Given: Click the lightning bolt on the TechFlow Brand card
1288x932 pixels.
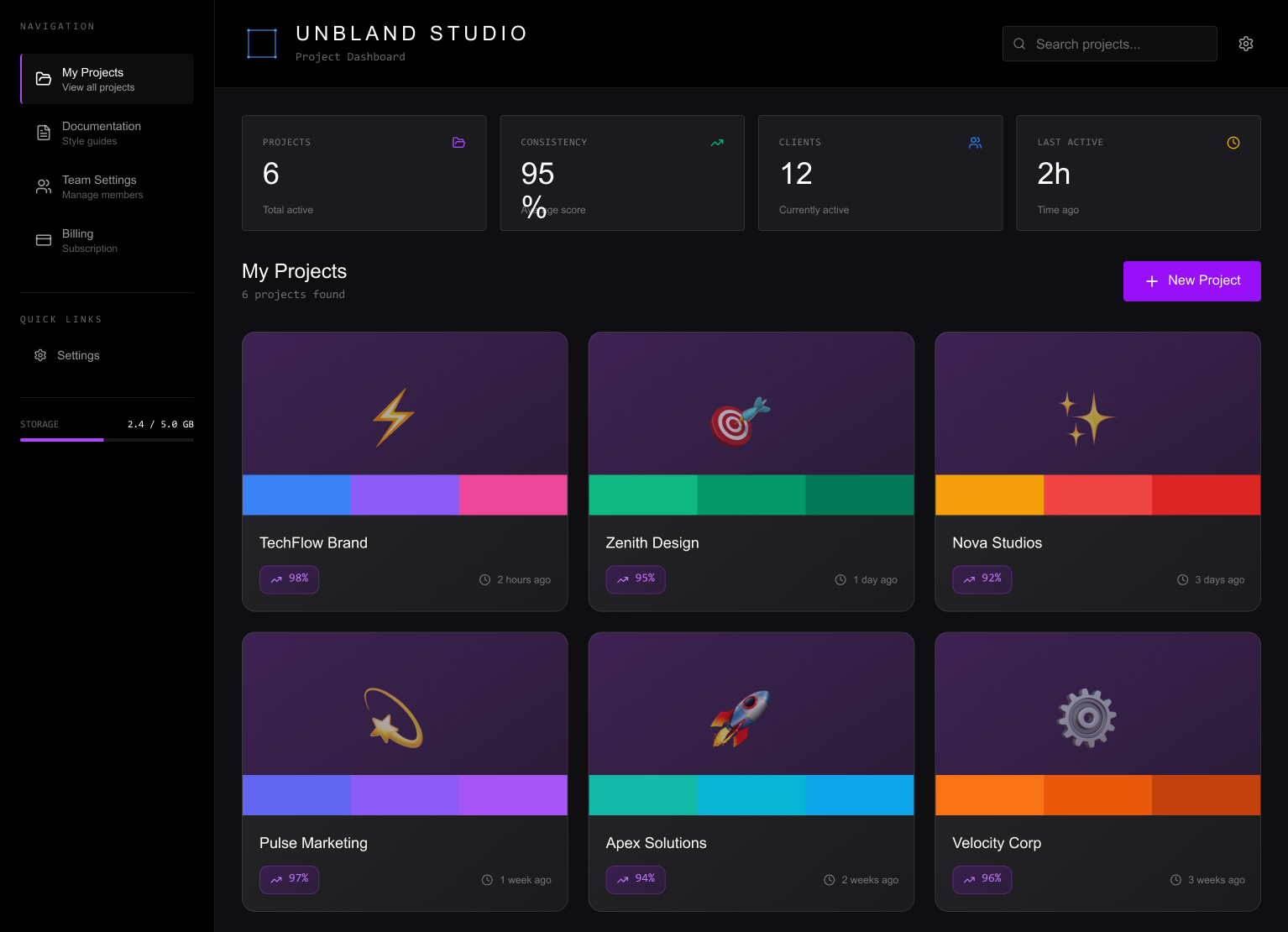Looking at the screenshot, I should 394,417.
